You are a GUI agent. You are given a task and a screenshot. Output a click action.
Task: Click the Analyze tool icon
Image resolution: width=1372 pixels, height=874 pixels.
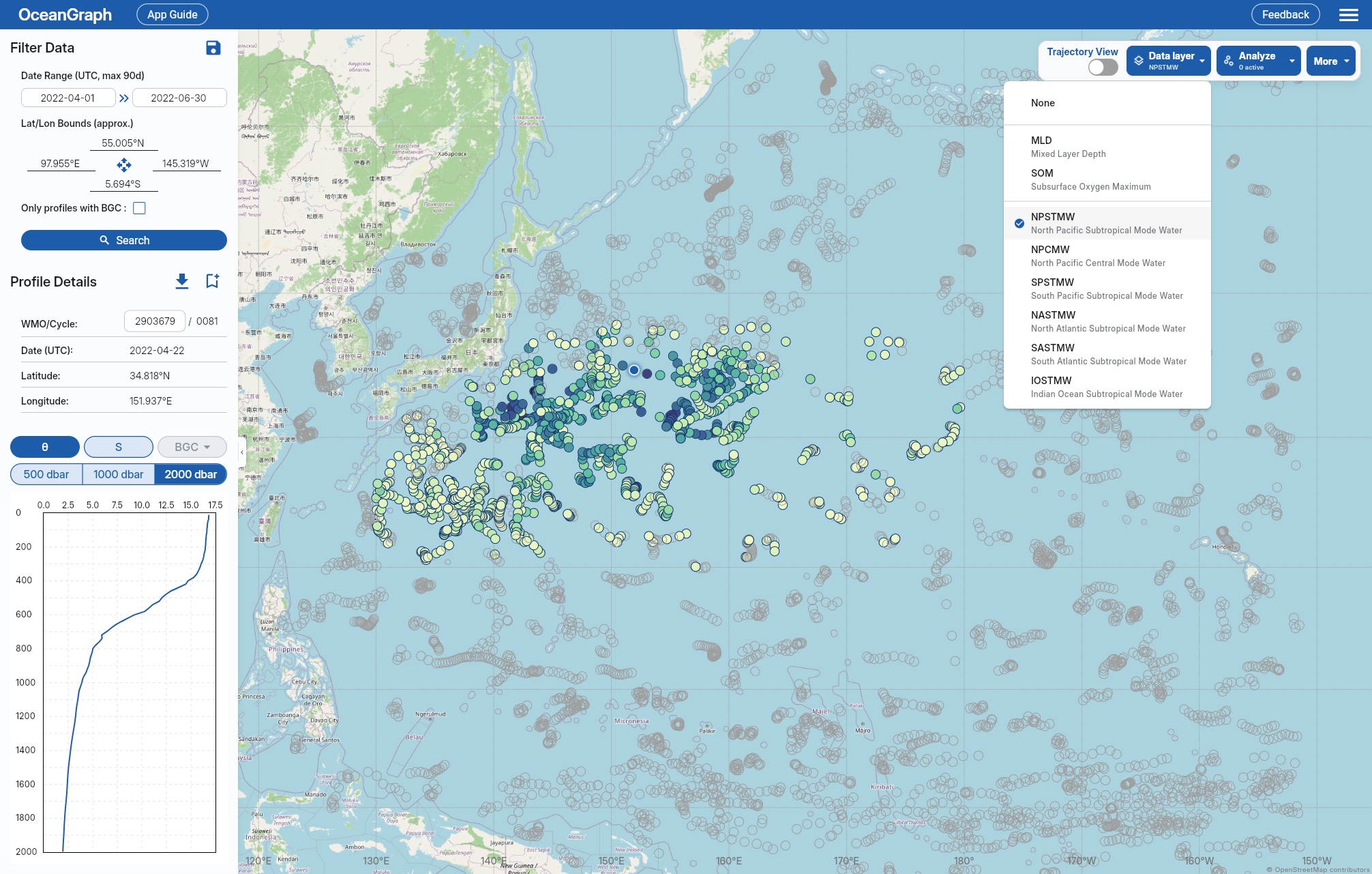1229,61
